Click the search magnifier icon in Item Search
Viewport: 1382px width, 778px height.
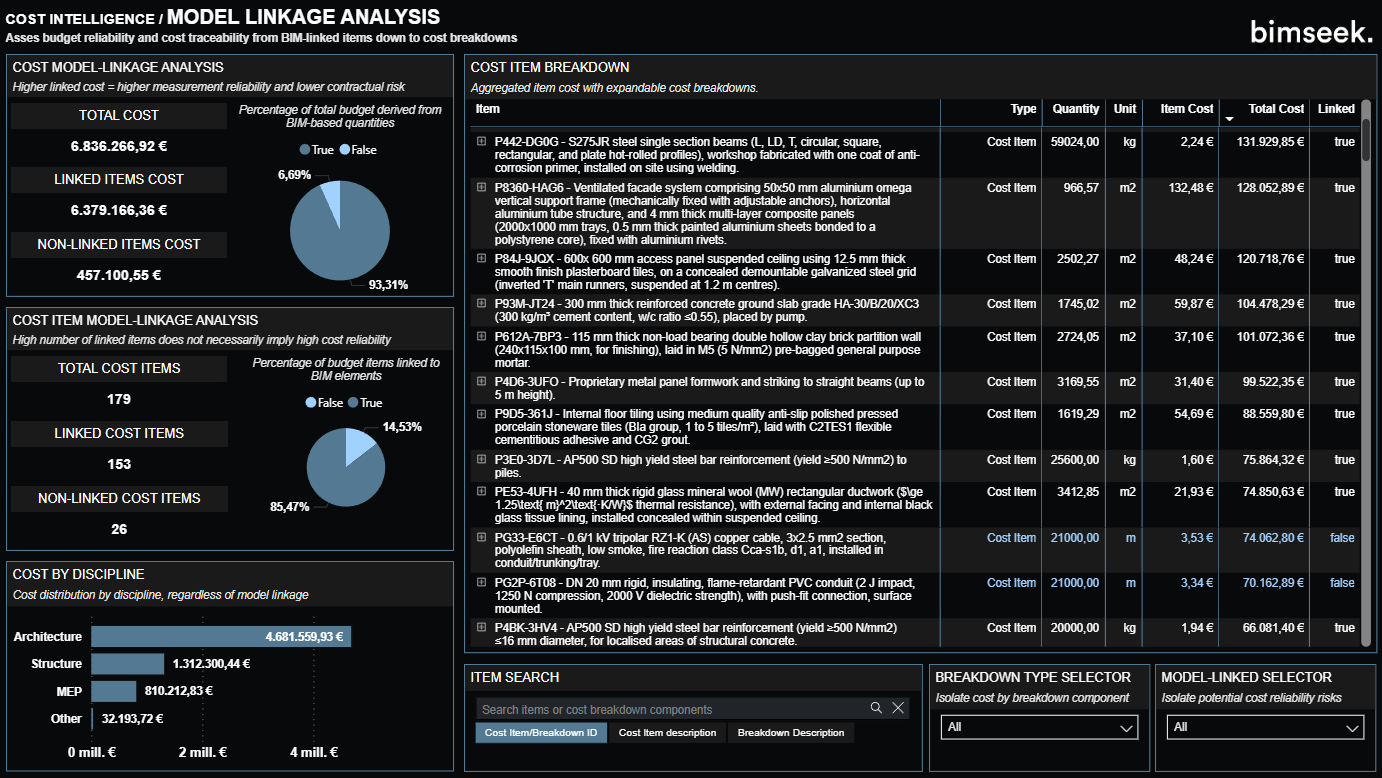point(876,708)
